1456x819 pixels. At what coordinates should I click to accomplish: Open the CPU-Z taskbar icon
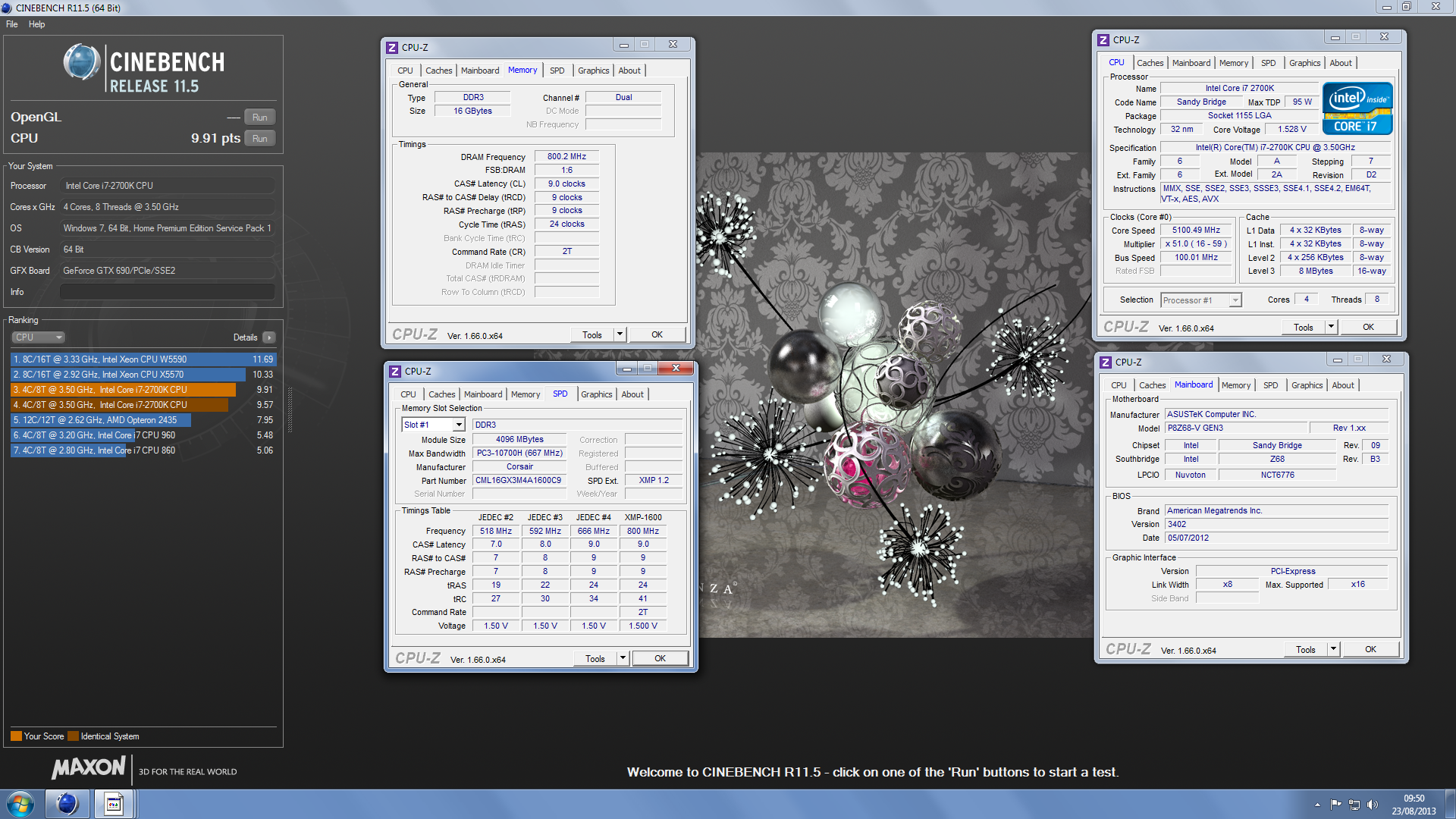114,804
